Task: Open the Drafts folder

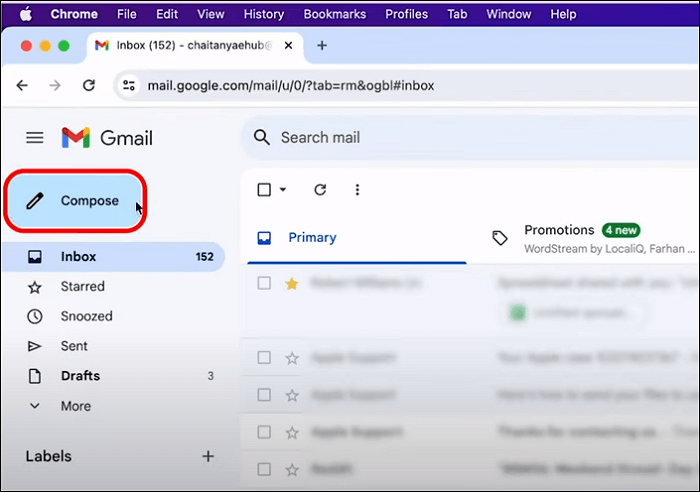Action: pos(82,376)
